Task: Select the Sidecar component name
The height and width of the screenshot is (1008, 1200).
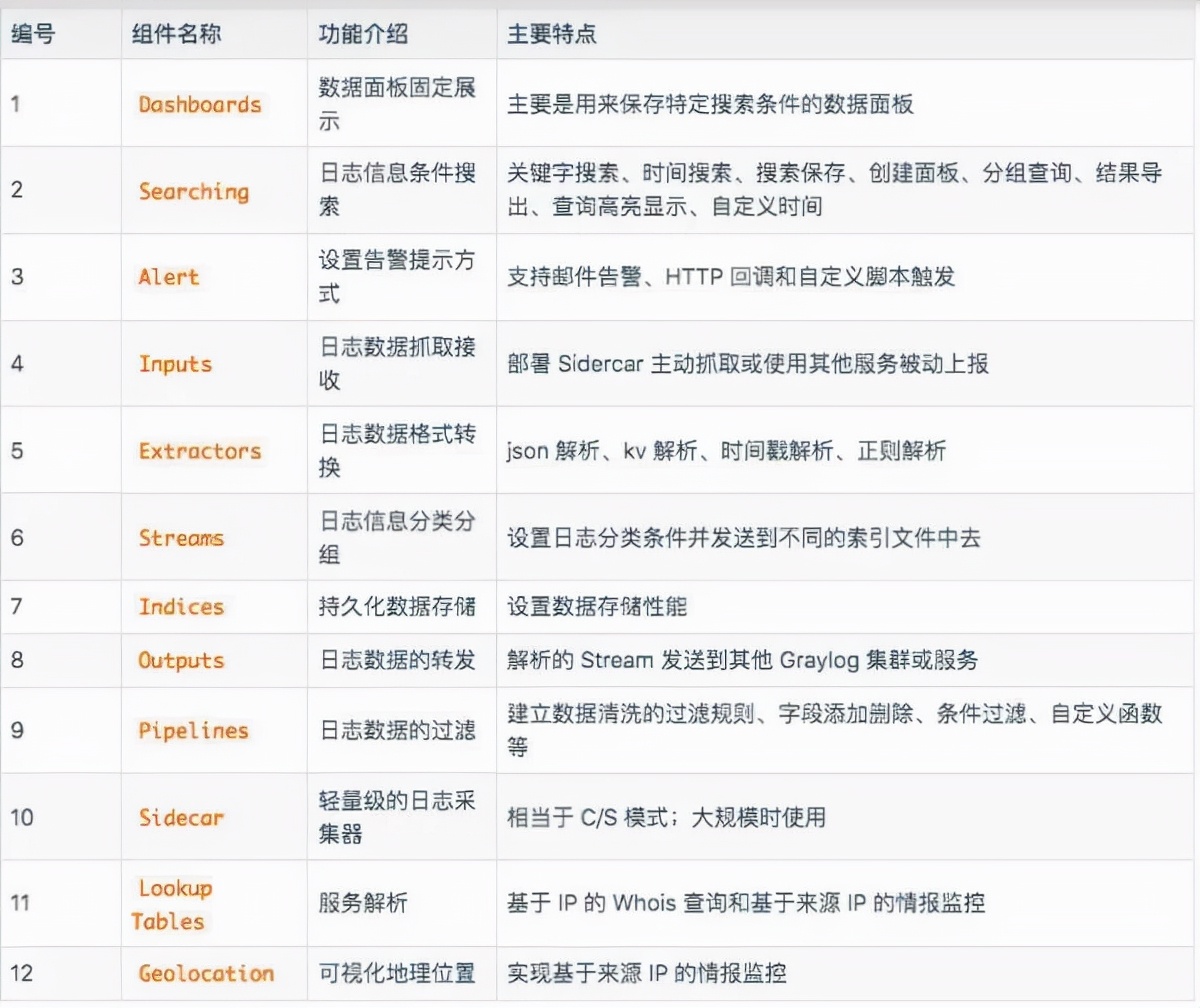Action: [x=180, y=816]
